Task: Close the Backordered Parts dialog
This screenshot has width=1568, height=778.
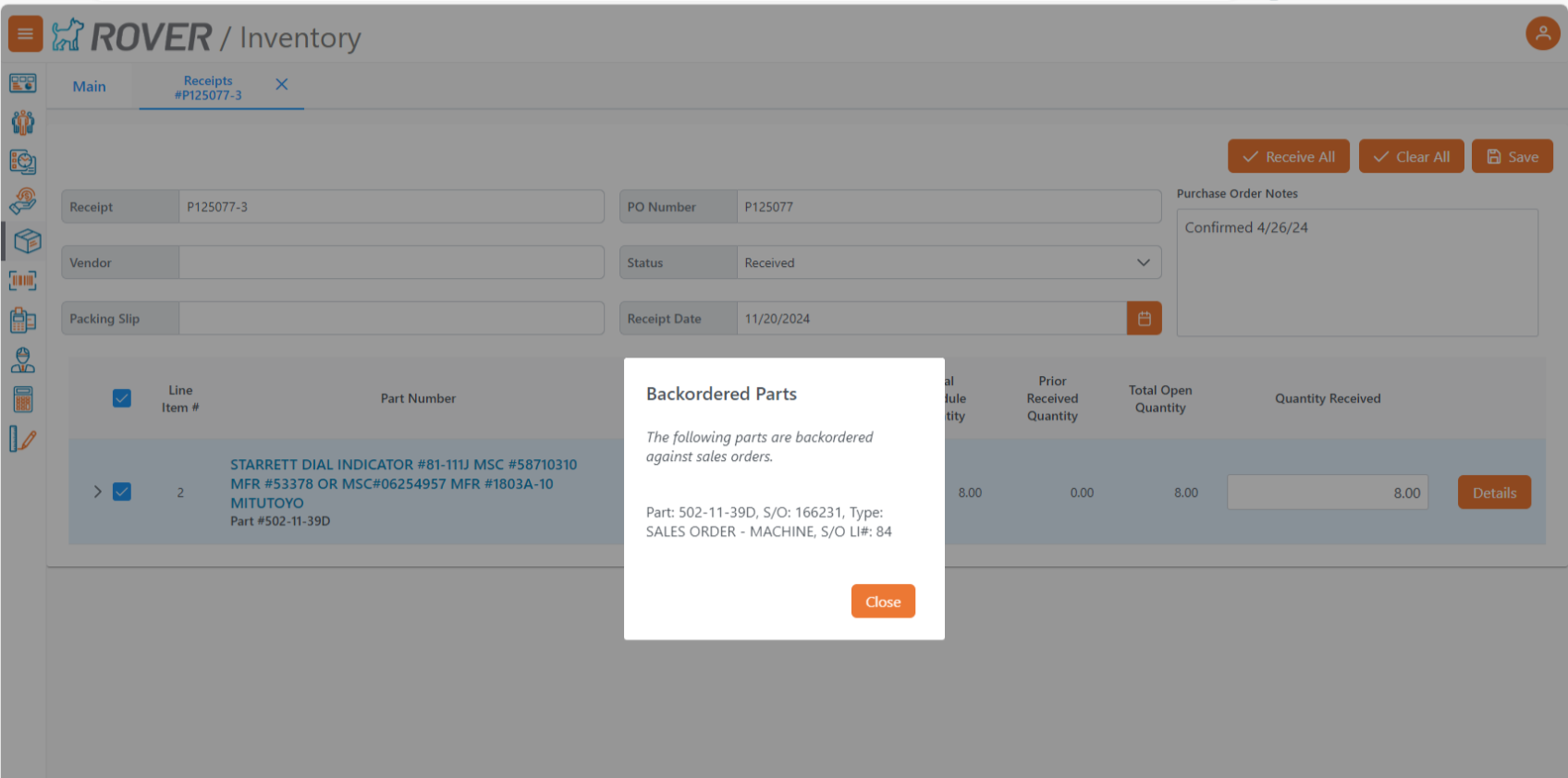Action: [x=883, y=602]
